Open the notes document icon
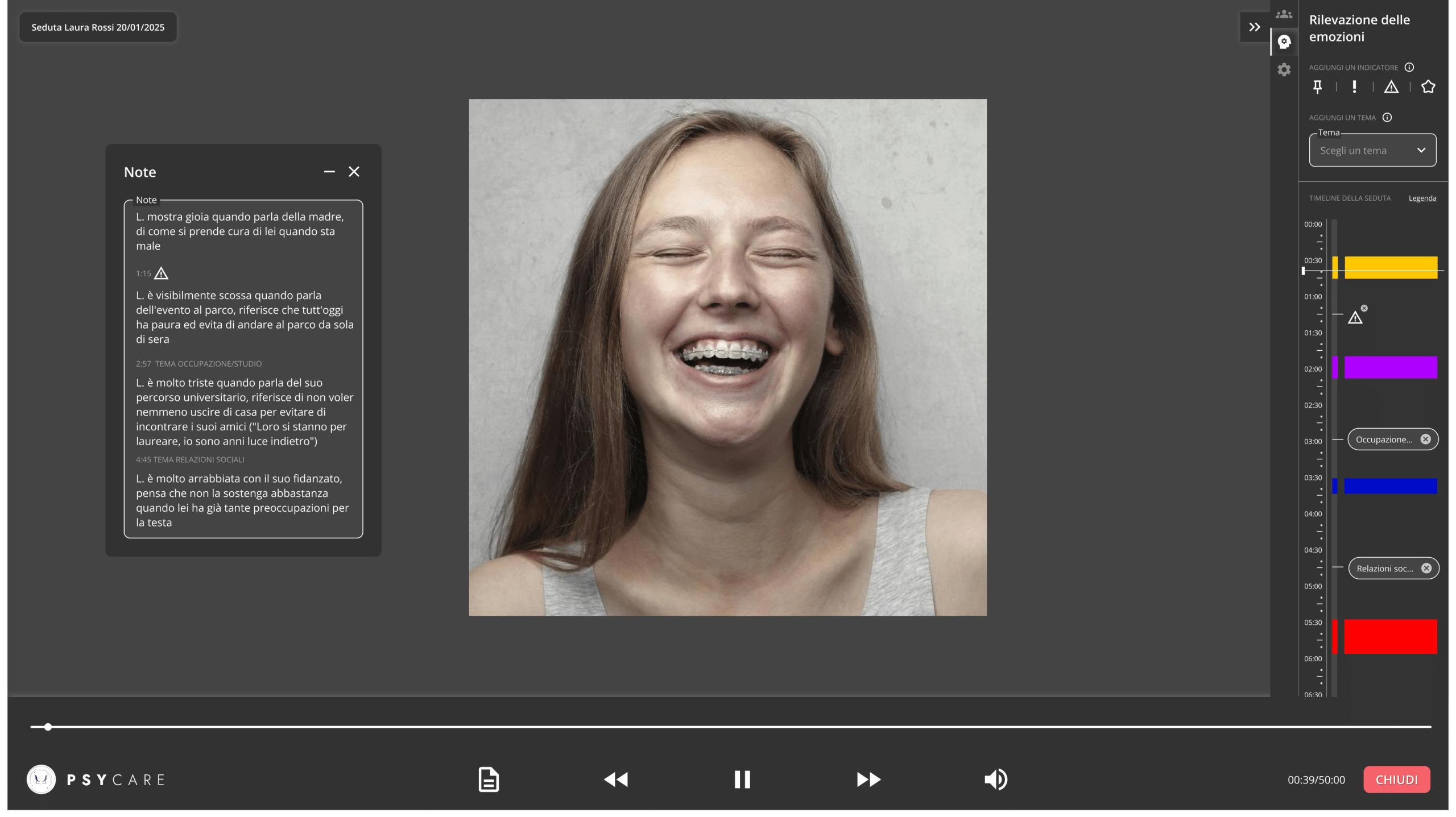1456x817 pixels. tap(489, 779)
